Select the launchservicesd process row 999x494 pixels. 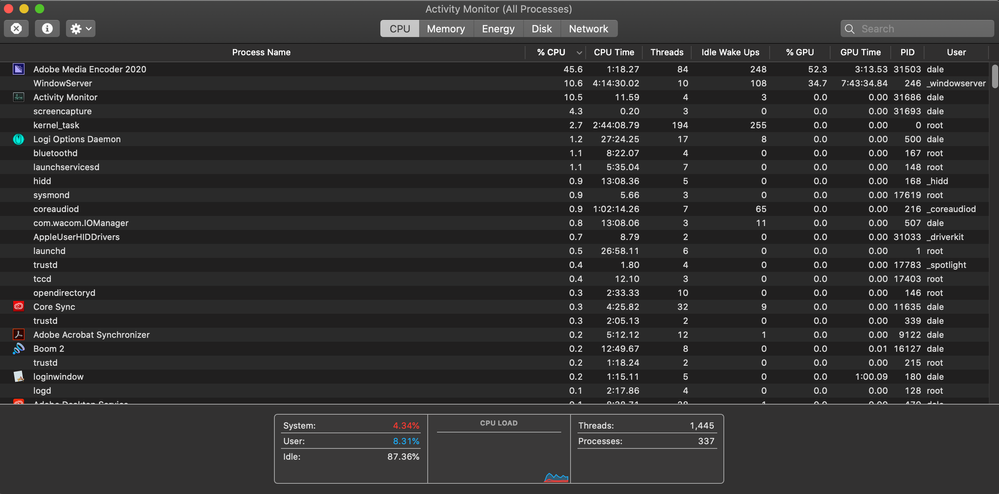coord(495,167)
